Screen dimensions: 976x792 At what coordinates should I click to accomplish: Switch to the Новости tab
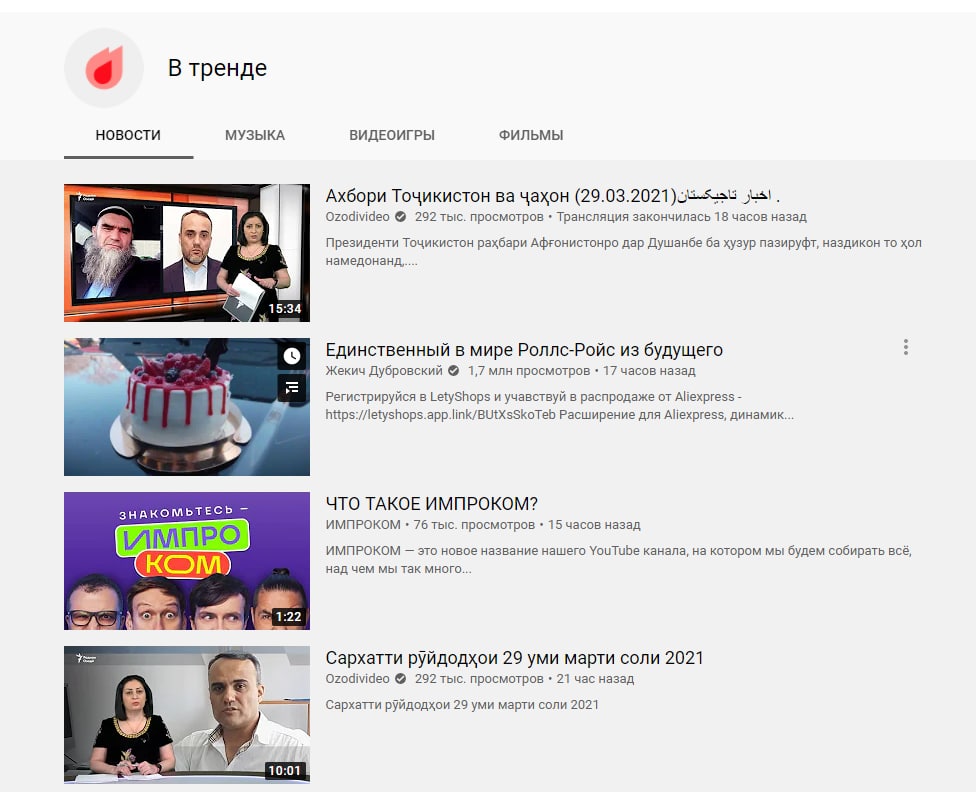pyautogui.click(x=128, y=135)
